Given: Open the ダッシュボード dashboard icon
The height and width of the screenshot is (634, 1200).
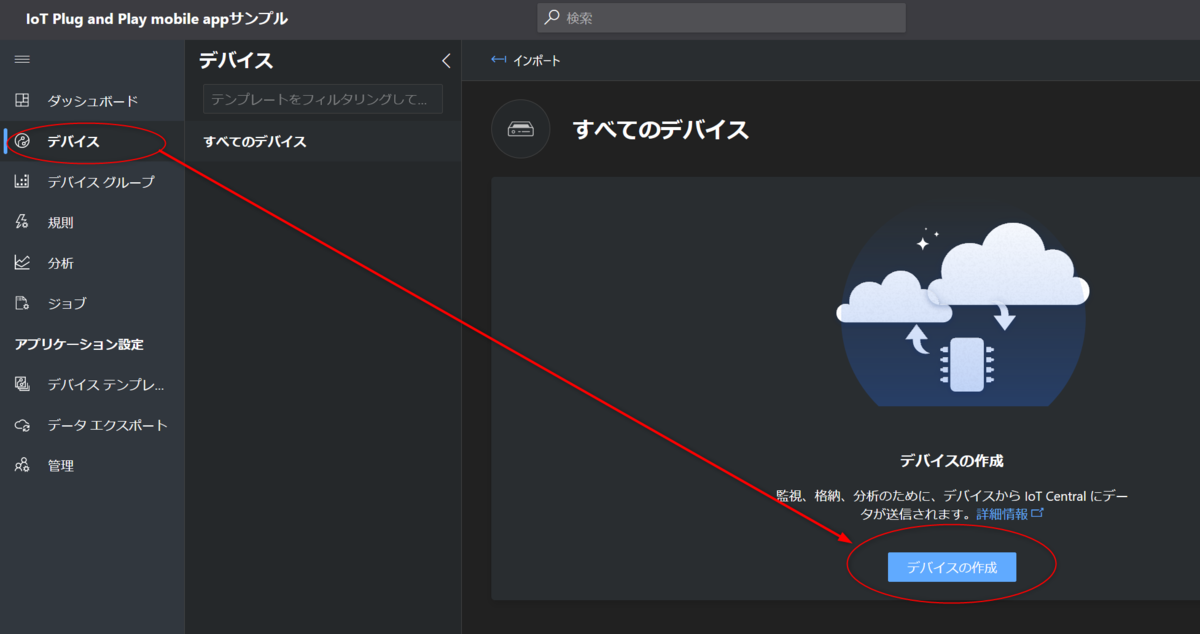Looking at the screenshot, I should click(x=22, y=101).
